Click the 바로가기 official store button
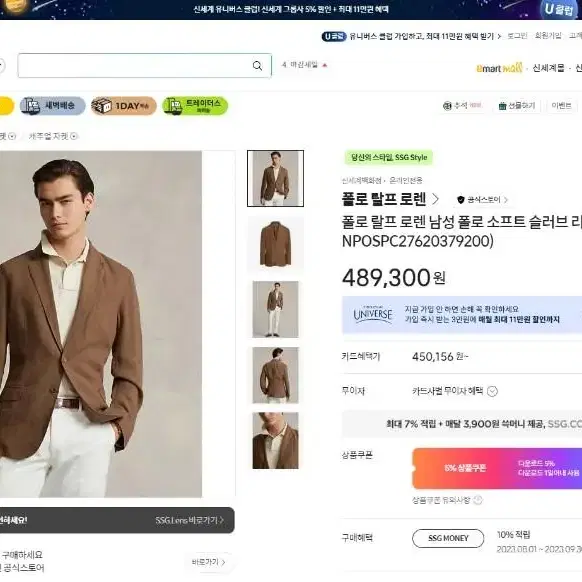This screenshot has height=582, width=582. (x=209, y=562)
